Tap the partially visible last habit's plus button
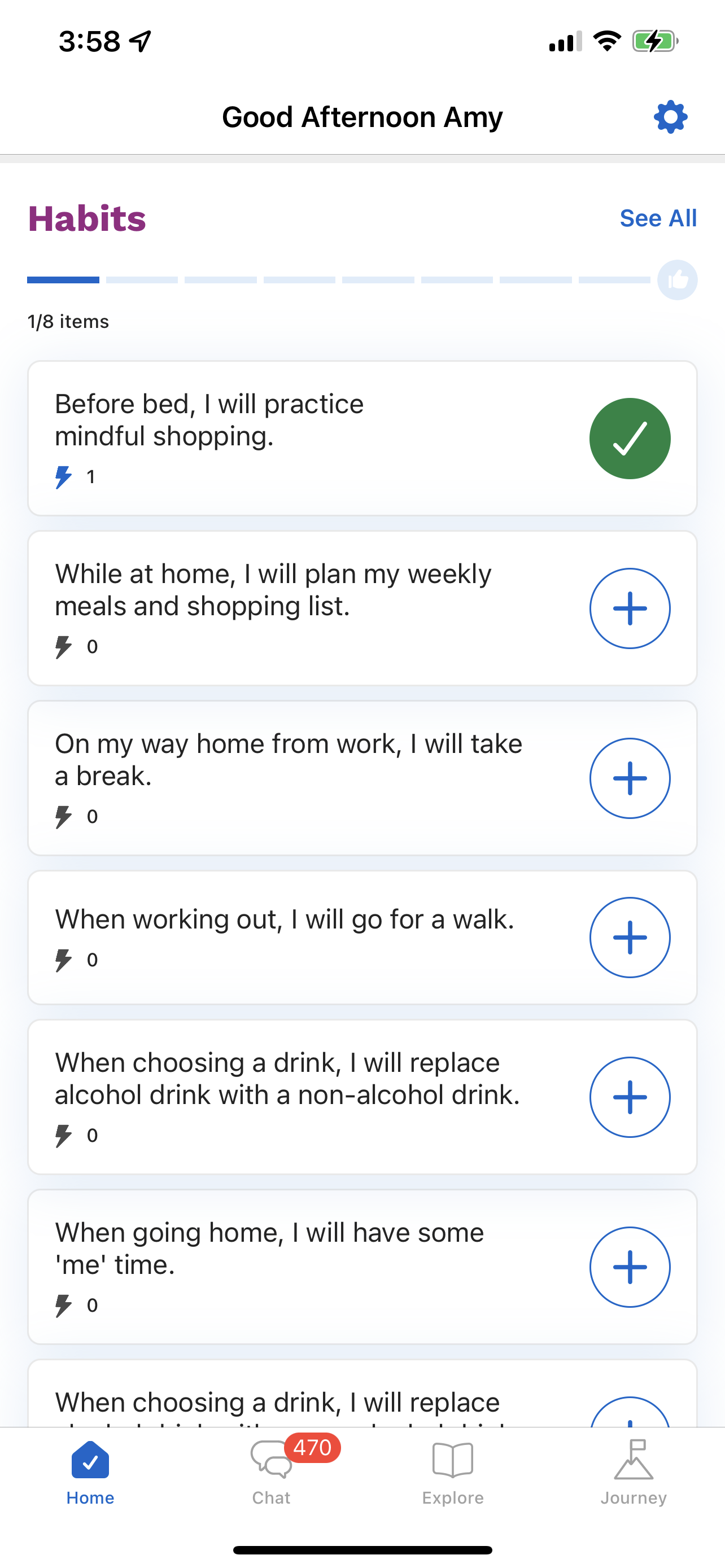The image size is (725, 1568). click(x=630, y=1412)
